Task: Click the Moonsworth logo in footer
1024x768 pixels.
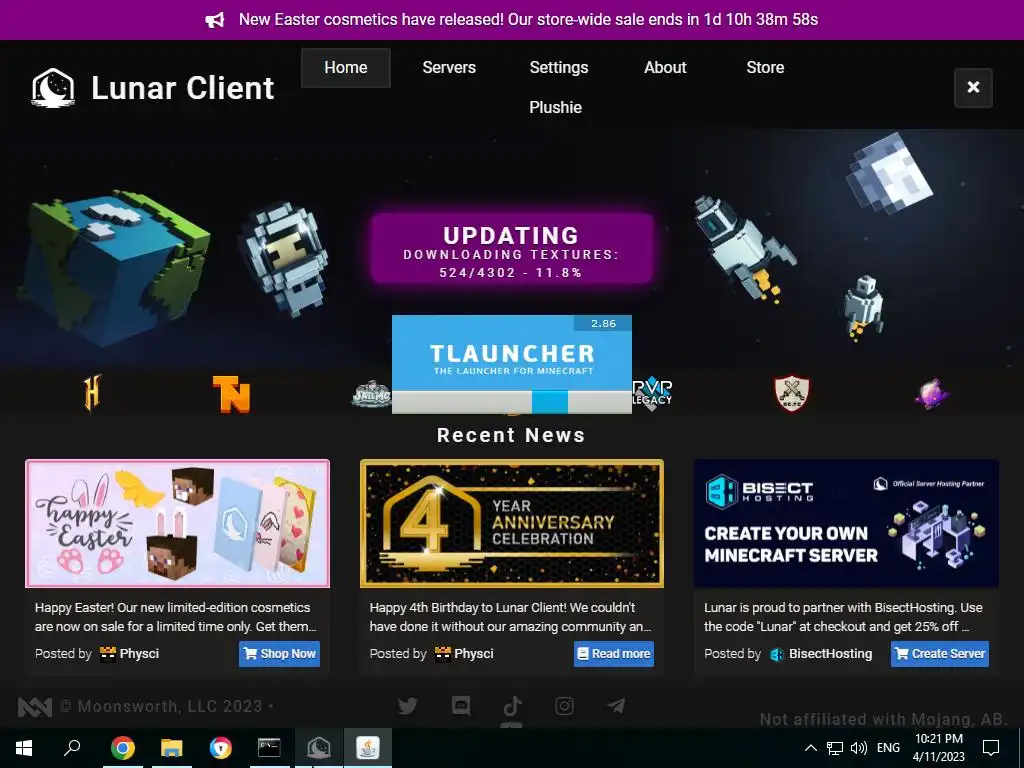Action: click(x=35, y=707)
